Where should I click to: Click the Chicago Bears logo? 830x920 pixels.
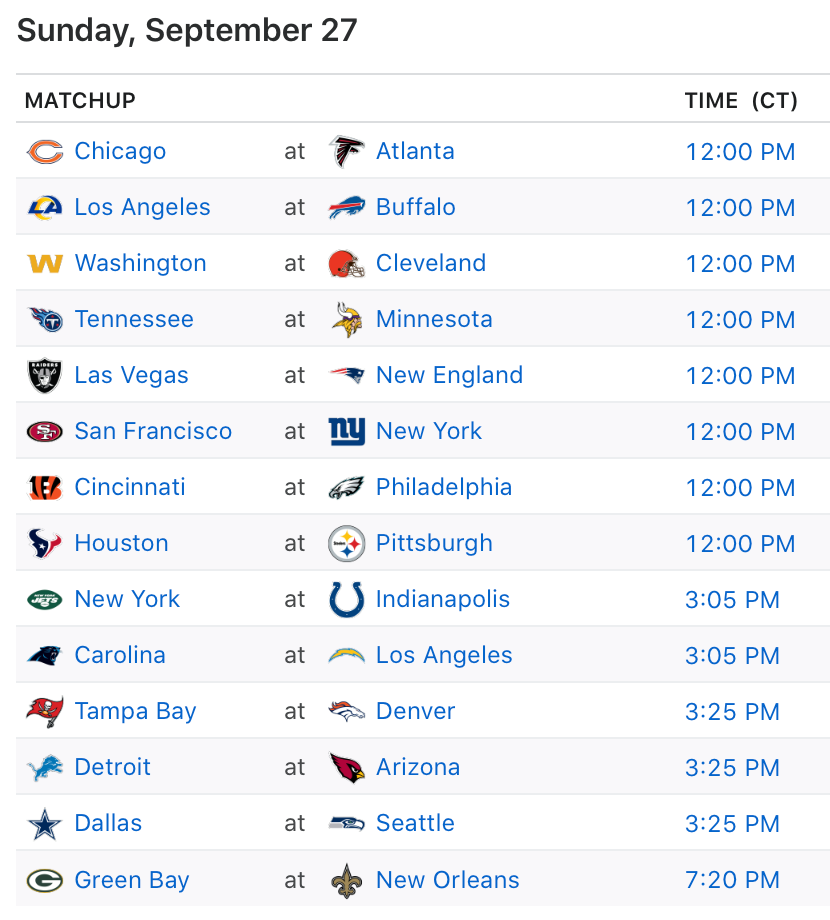pyautogui.click(x=45, y=151)
